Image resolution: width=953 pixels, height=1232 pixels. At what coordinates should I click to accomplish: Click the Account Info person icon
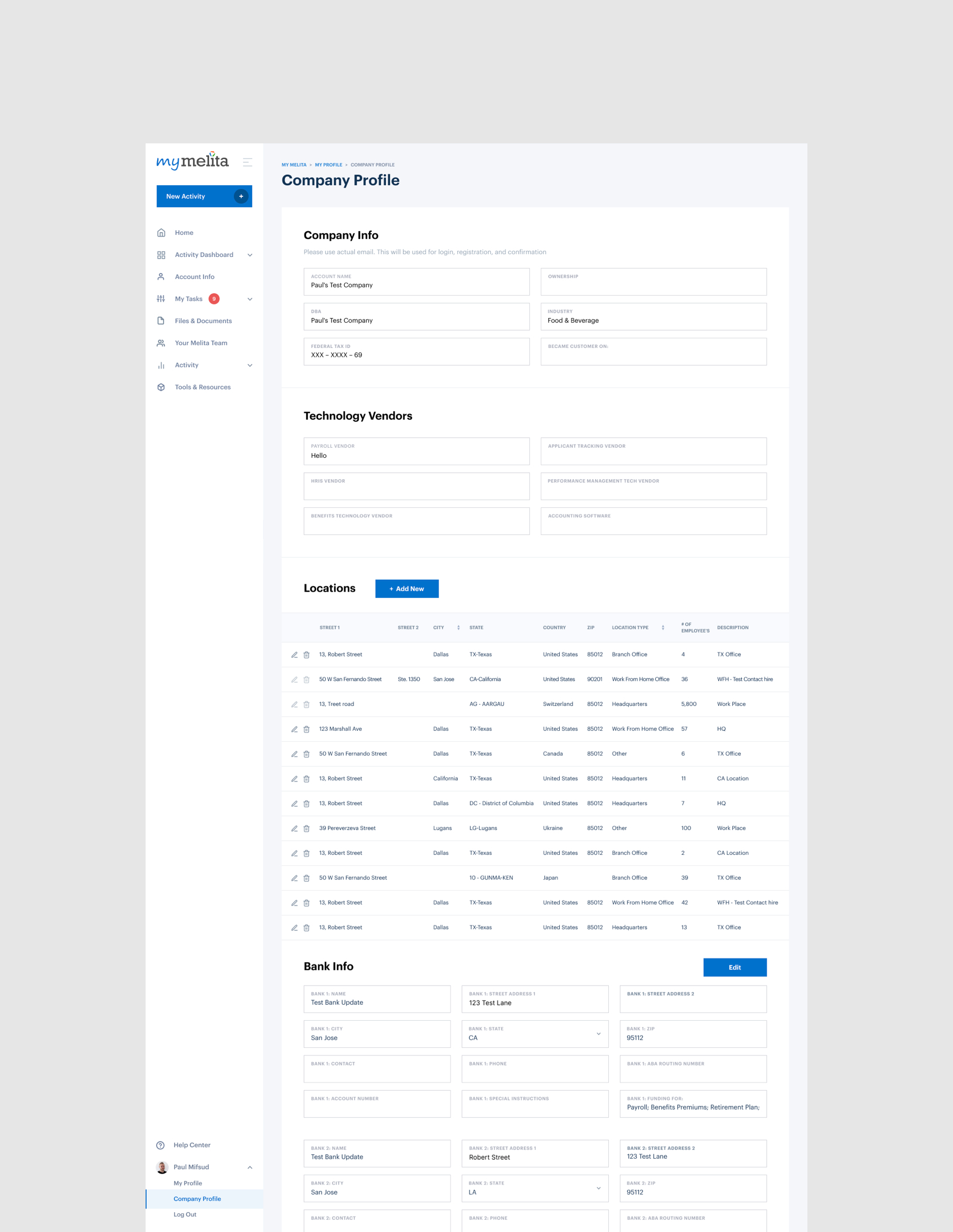[x=162, y=277]
